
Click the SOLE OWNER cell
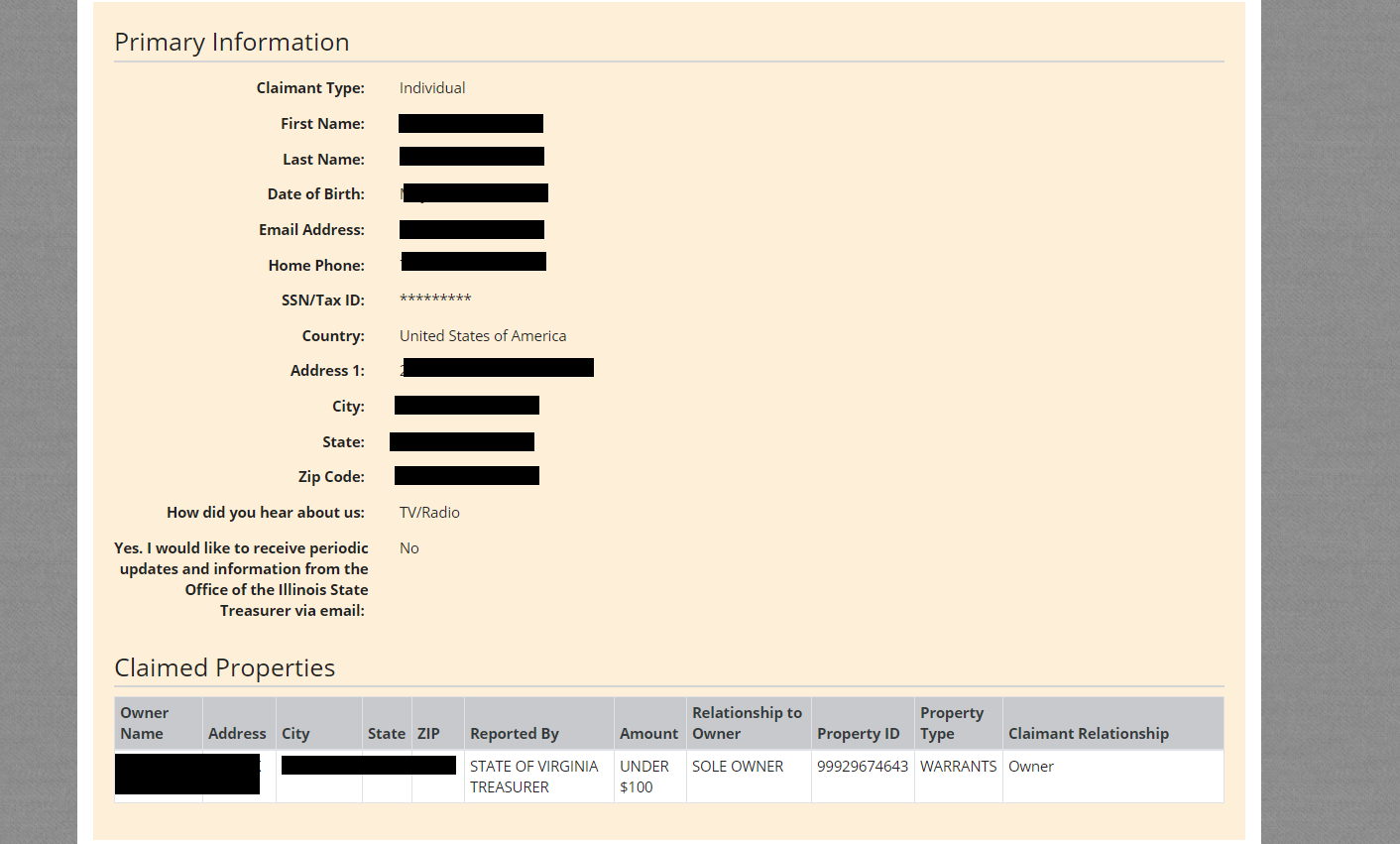click(x=737, y=766)
